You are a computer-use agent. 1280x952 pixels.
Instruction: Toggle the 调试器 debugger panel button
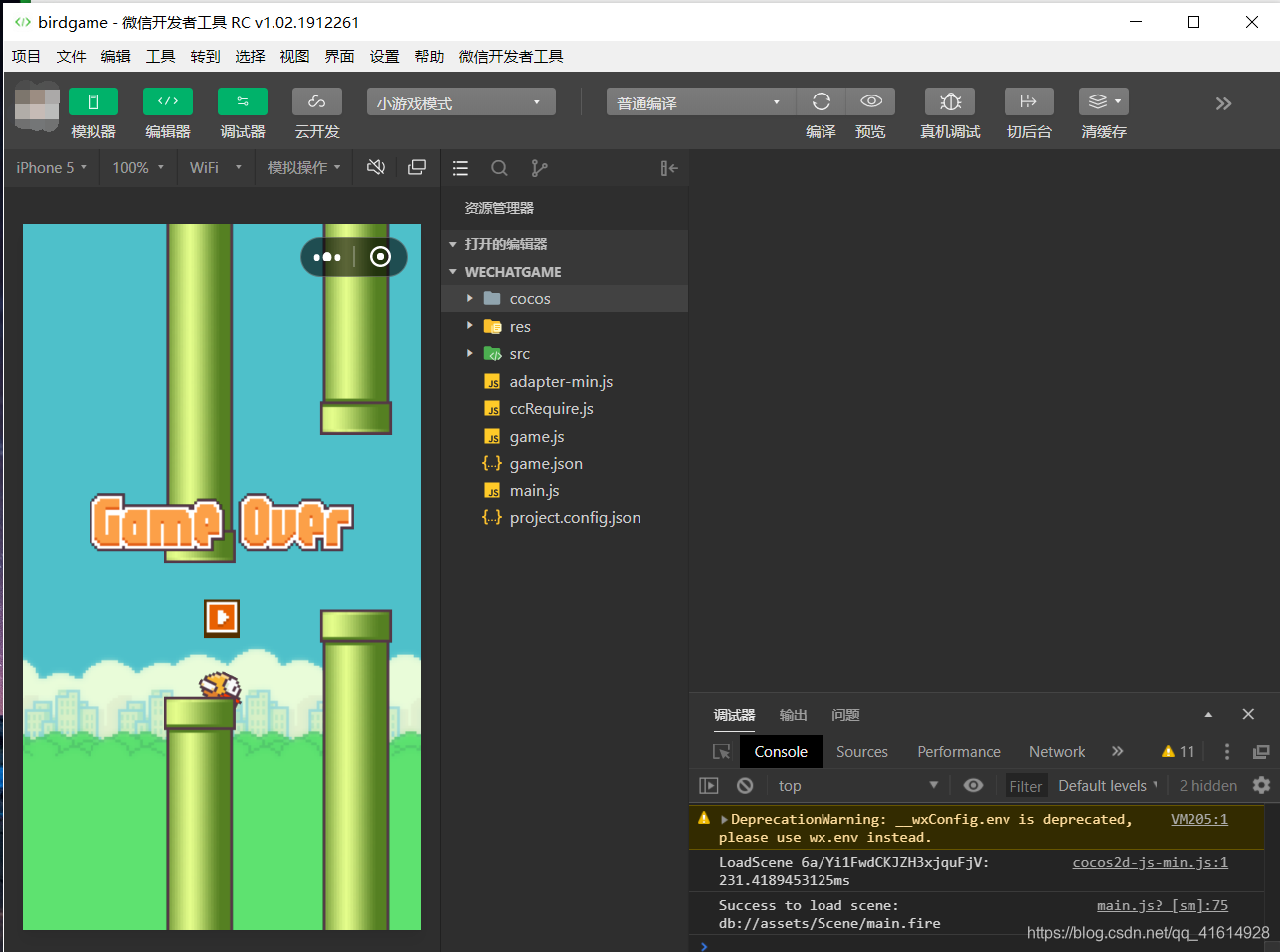pos(243,101)
